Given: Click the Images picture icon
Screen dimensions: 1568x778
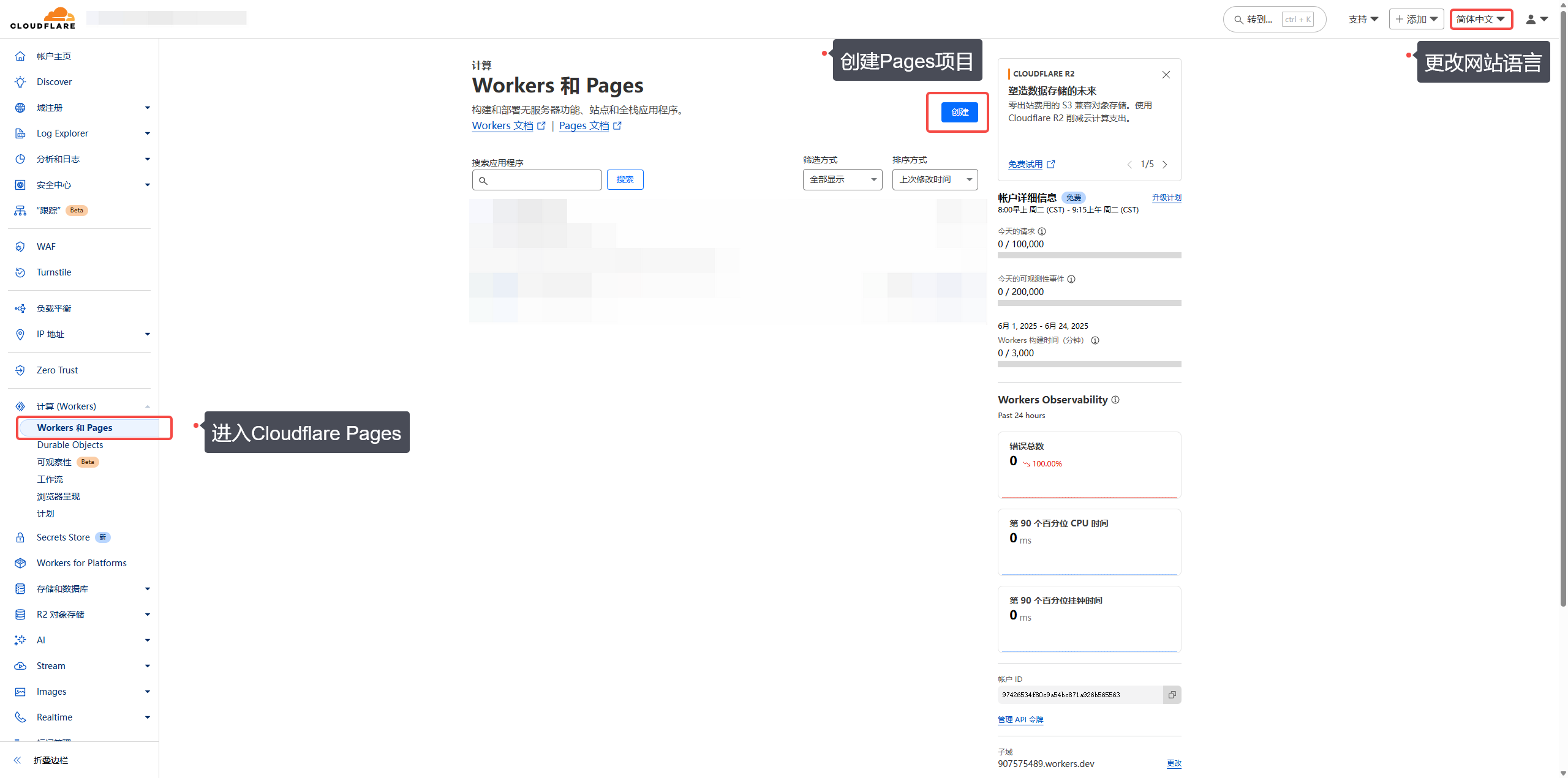Looking at the screenshot, I should coord(20,691).
